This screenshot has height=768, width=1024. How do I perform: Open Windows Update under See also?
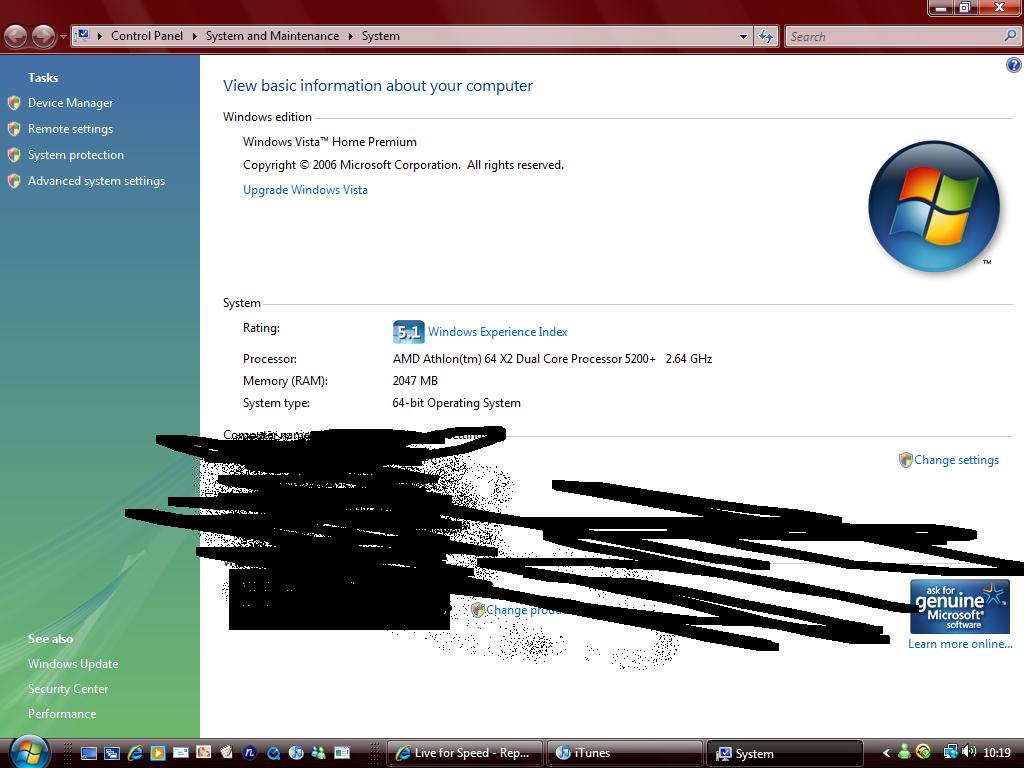pyautogui.click(x=73, y=664)
